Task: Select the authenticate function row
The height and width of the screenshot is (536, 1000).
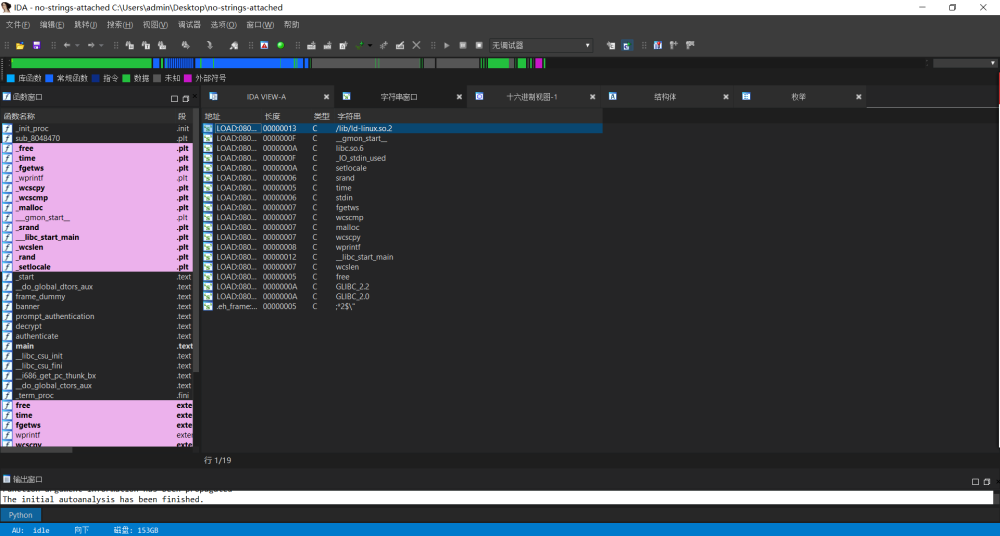Action: 97,336
